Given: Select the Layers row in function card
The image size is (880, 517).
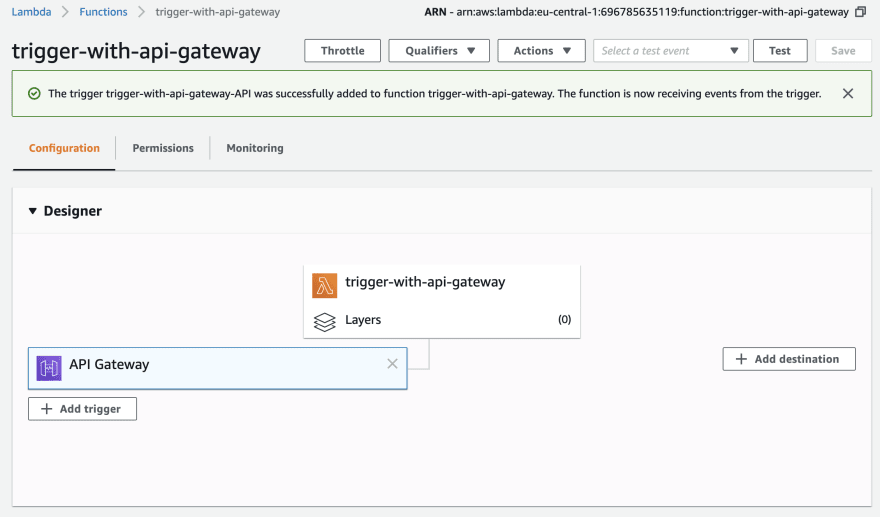Looking at the screenshot, I should click(442, 320).
